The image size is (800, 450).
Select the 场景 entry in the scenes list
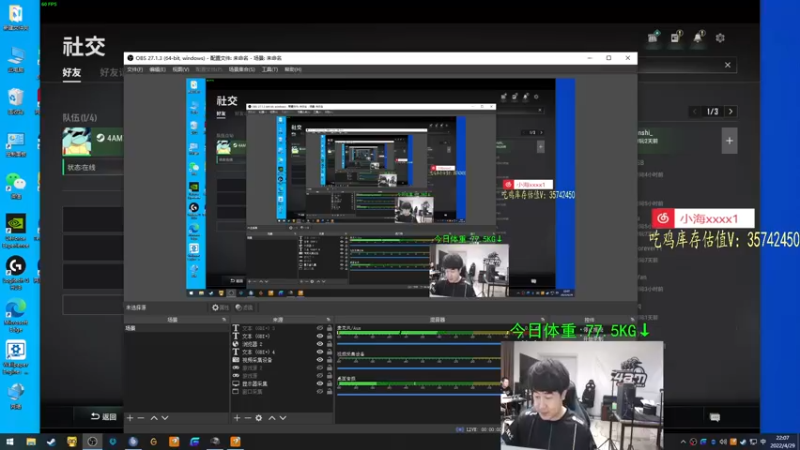tap(177, 328)
